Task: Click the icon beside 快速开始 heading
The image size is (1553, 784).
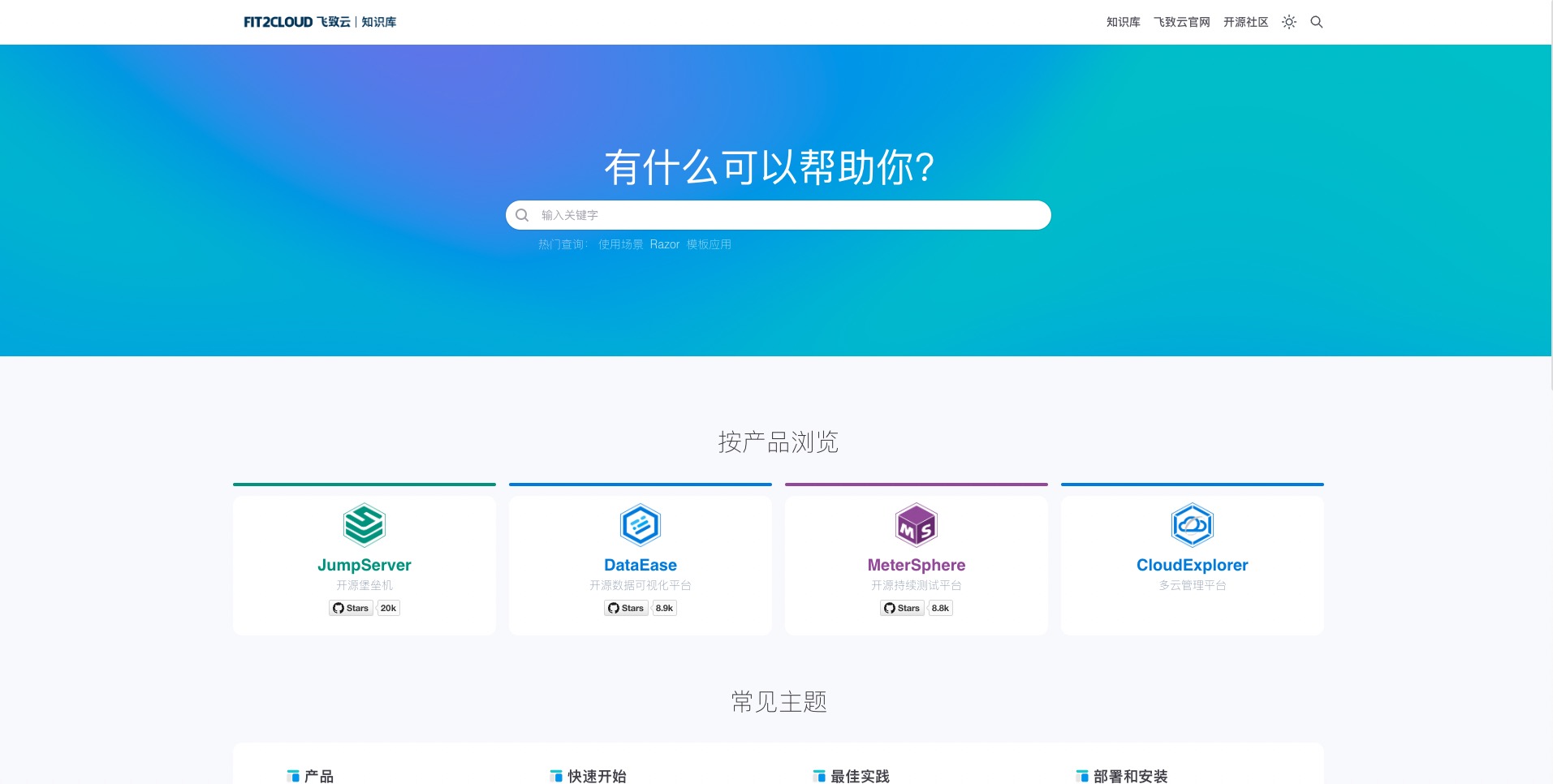Action: 556,777
